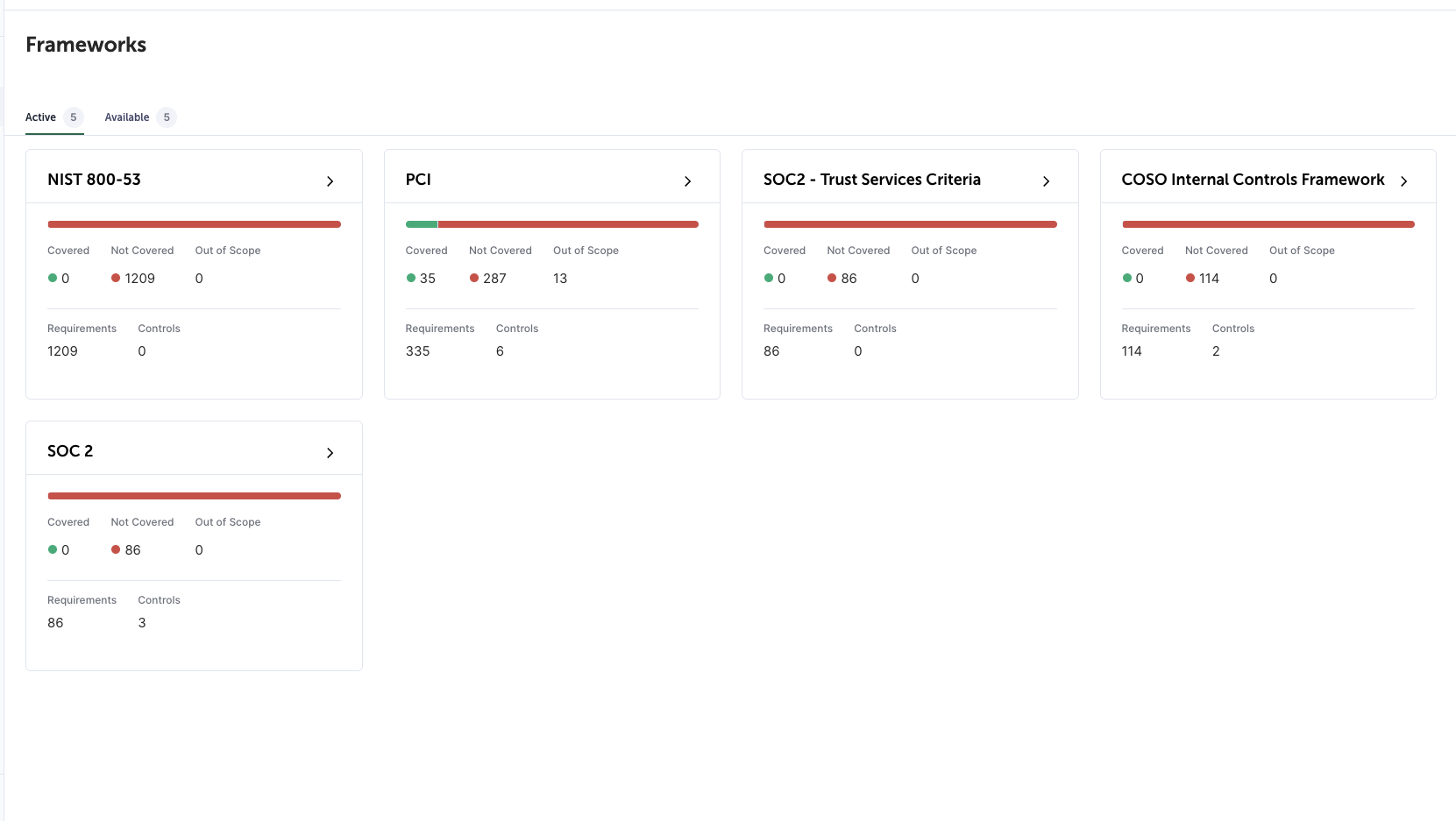Click the SOC 2 card chevron arrow
The width and height of the screenshot is (1456, 821).
tap(330, 453)
